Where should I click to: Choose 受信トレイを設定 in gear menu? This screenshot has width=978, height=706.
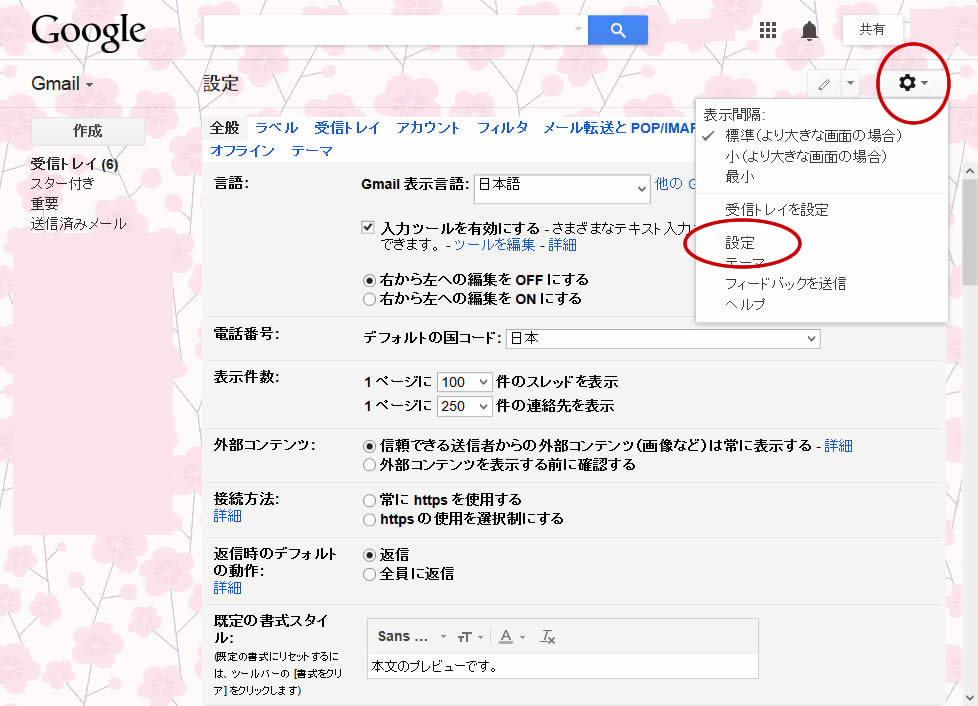coord(777,210)
